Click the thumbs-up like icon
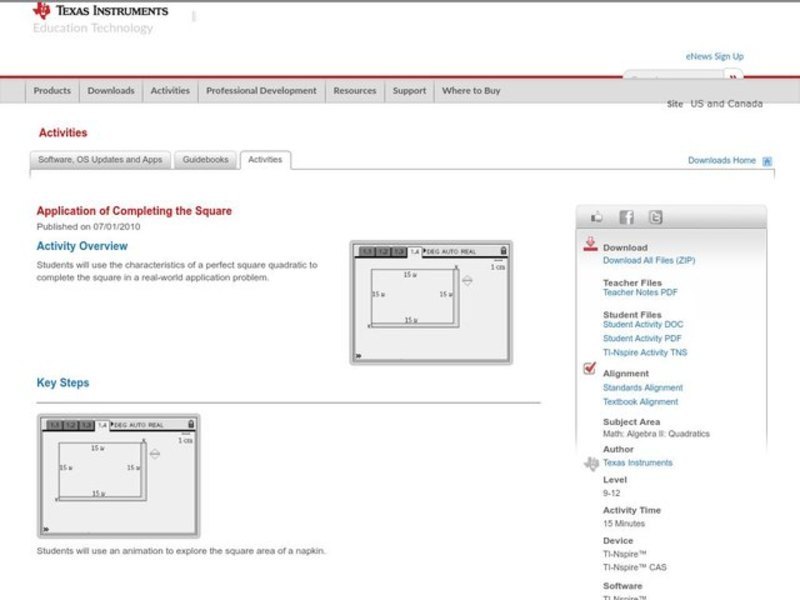 [597, 217]
